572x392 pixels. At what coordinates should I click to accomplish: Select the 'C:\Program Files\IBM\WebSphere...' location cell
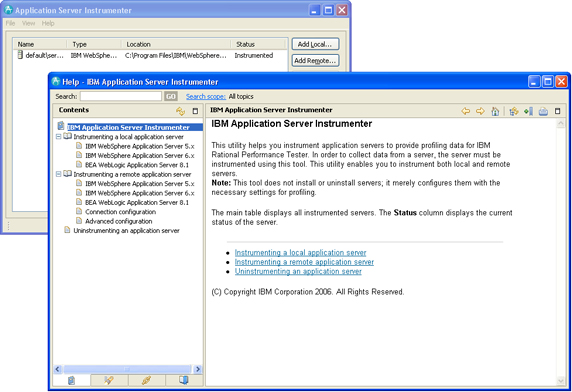175,55
